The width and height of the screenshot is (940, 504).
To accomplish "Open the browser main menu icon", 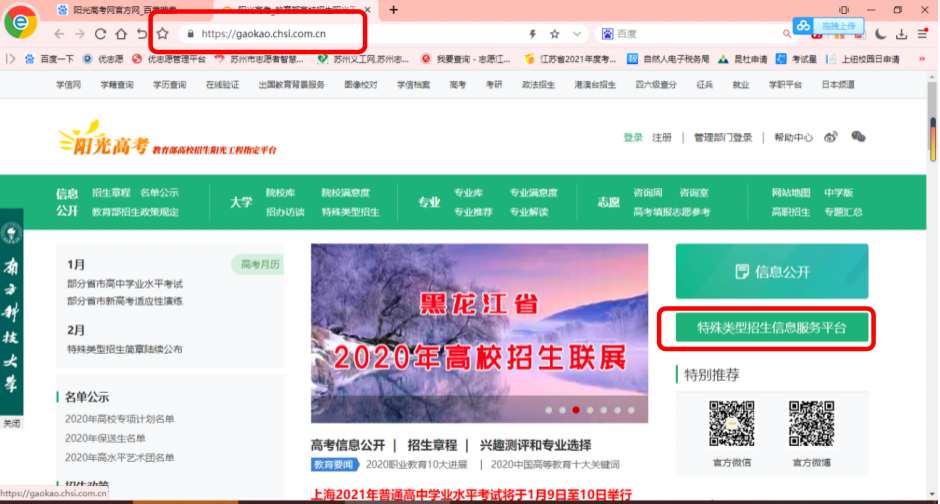I will tap(923, 34).
